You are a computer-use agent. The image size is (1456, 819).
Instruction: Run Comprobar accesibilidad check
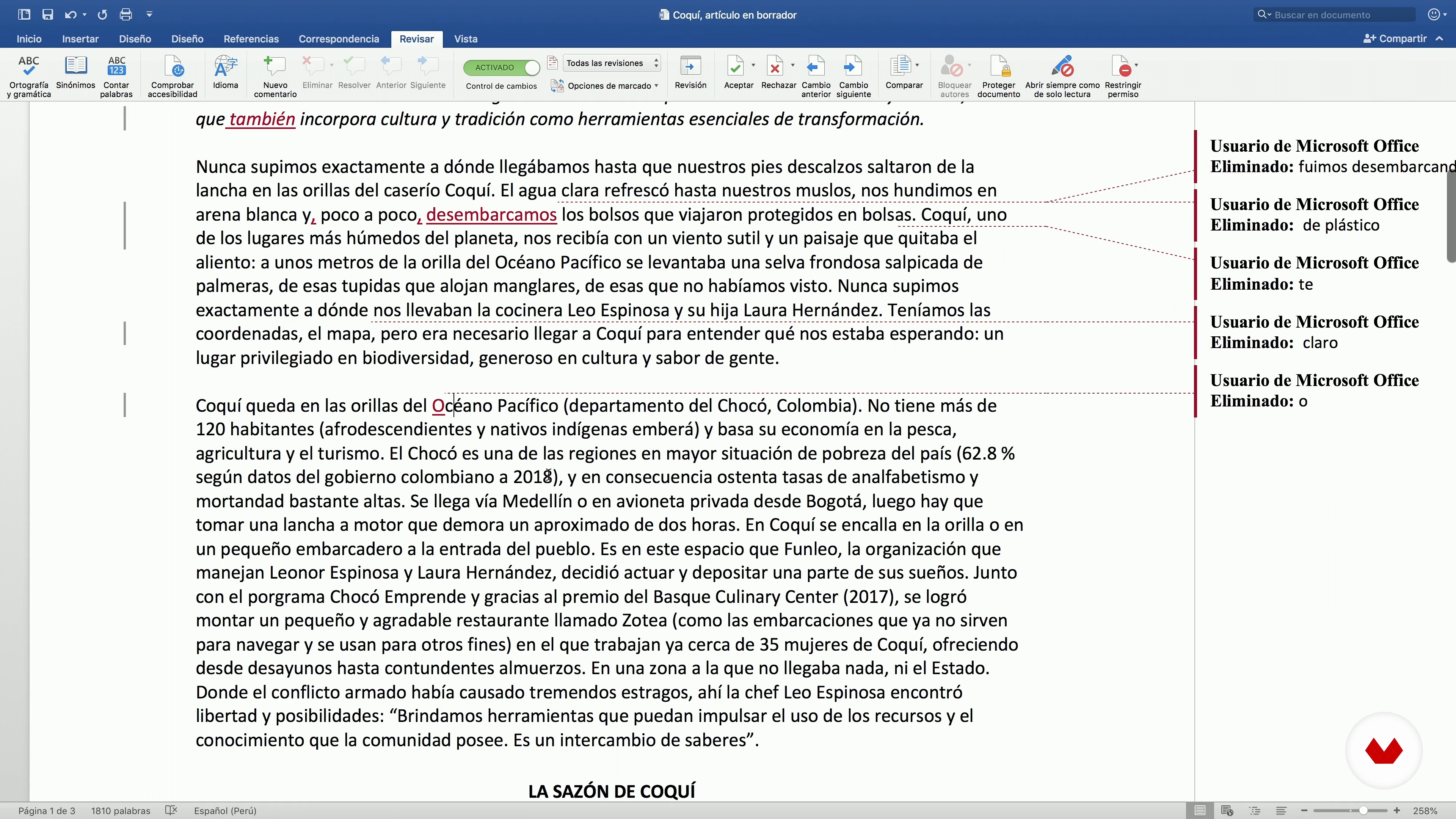(x=173, y=76)
